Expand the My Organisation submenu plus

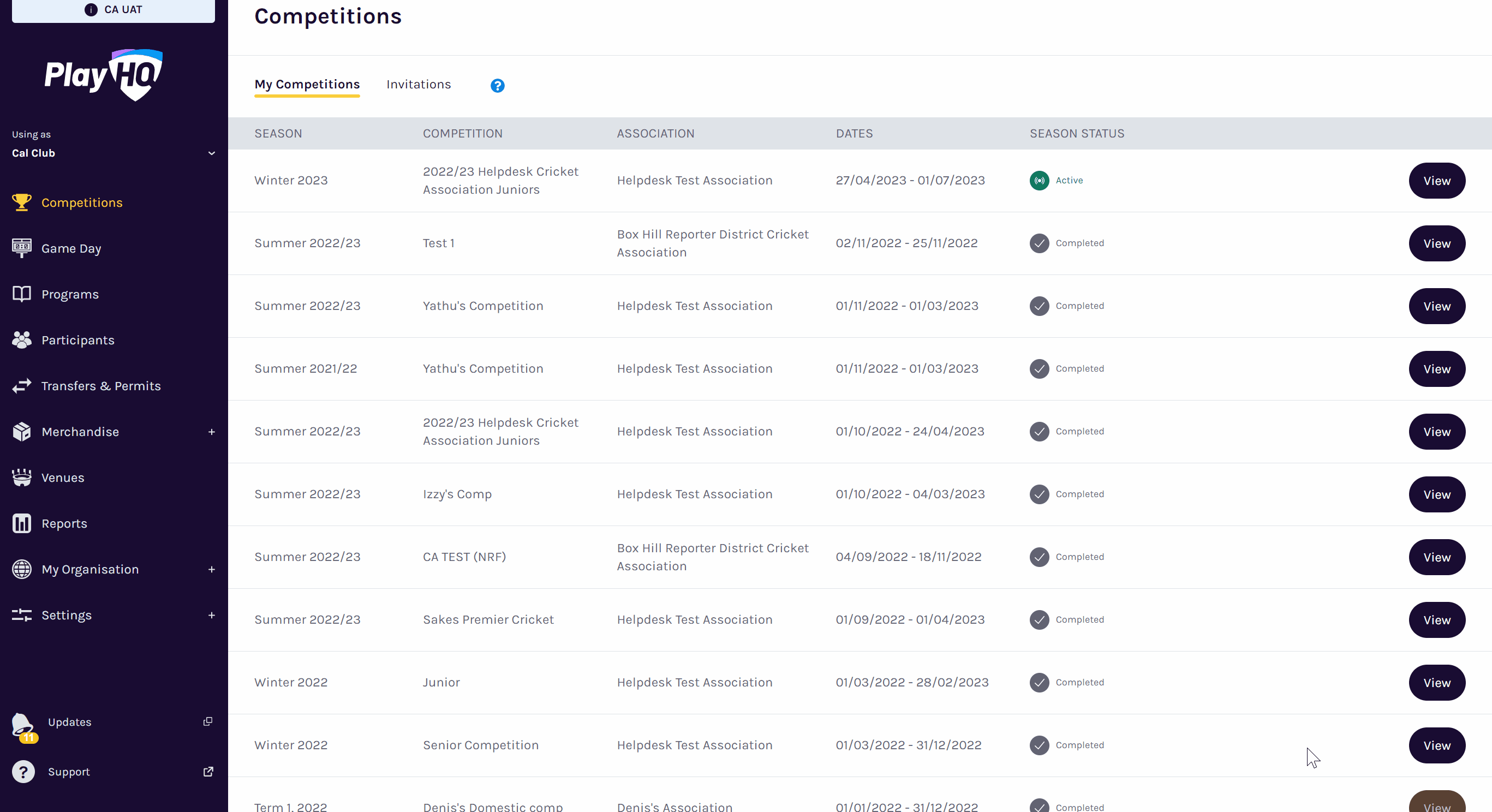211,569
